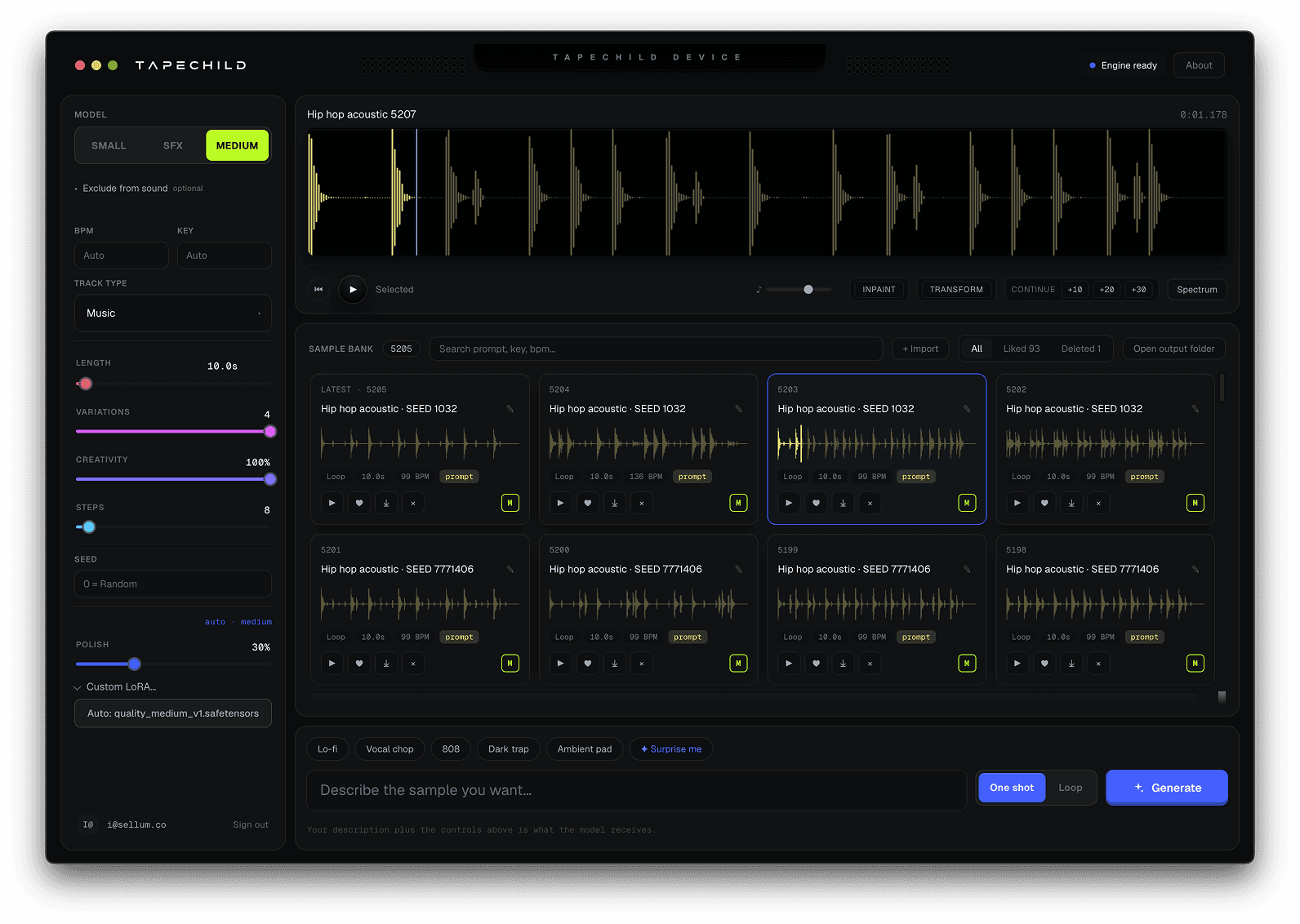Click the BPM Auto field
Image resolution: width=1300 pixels, height=924 pixels.
pyautogui.click(x=122, y=255)
